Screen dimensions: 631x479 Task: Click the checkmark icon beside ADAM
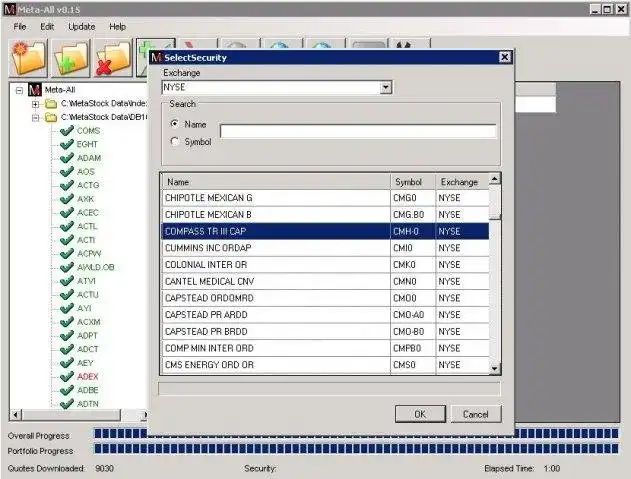(66, 158)
